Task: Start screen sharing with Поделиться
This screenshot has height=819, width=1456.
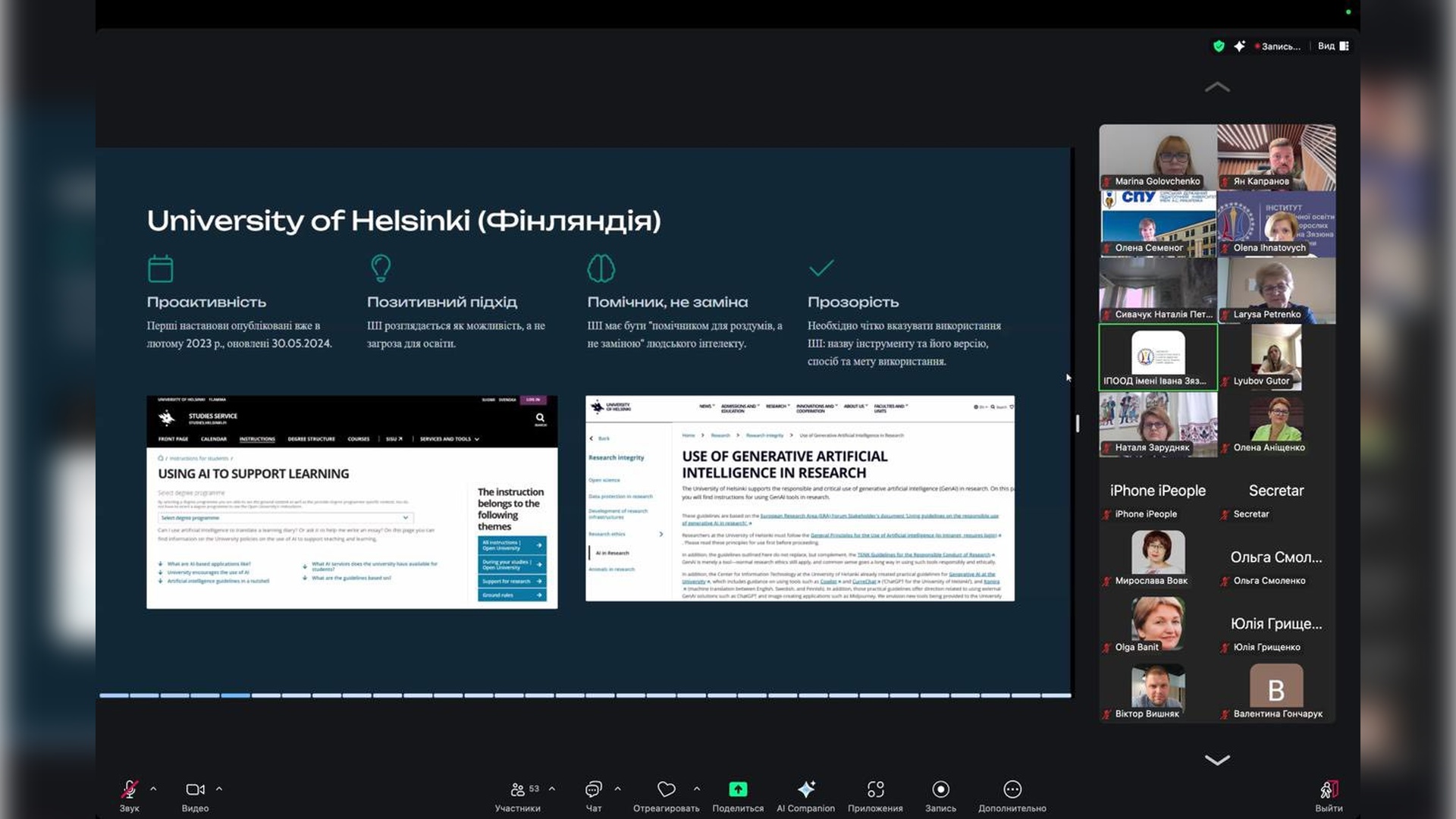Action: 738,795
